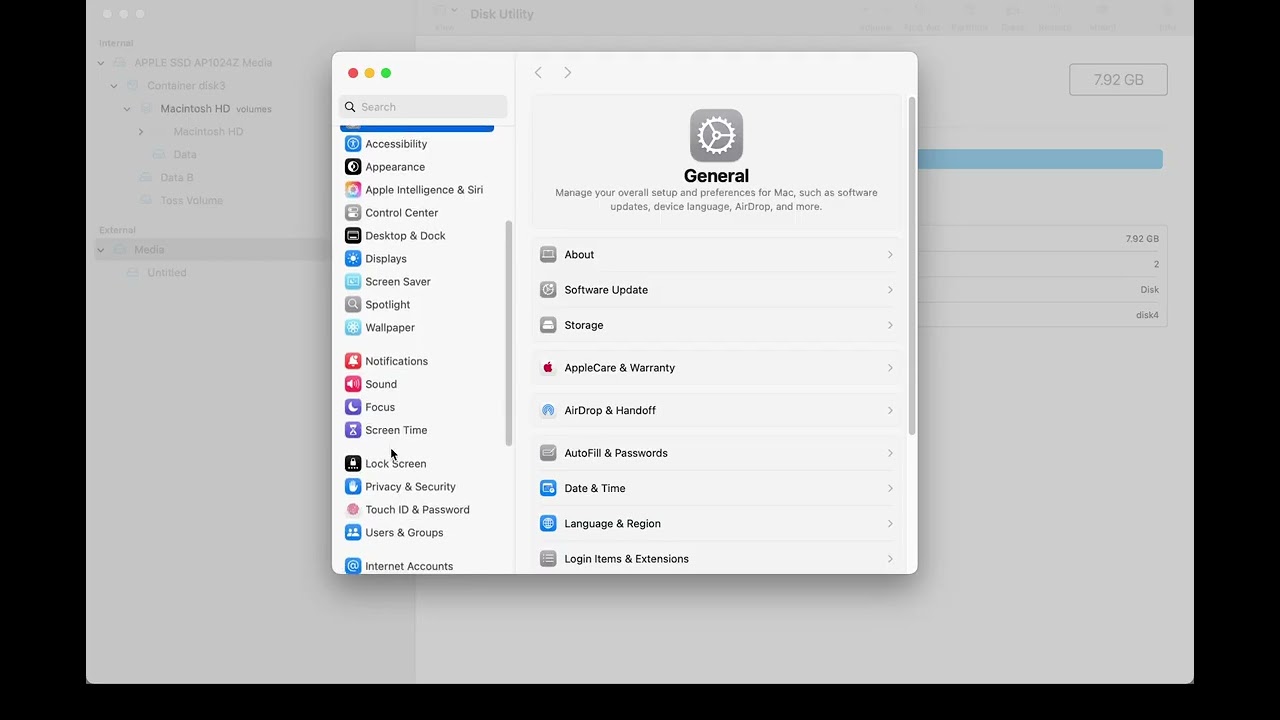
Task: Select the Untitled volume in Disk Utility
Action: tap(167, 273)
